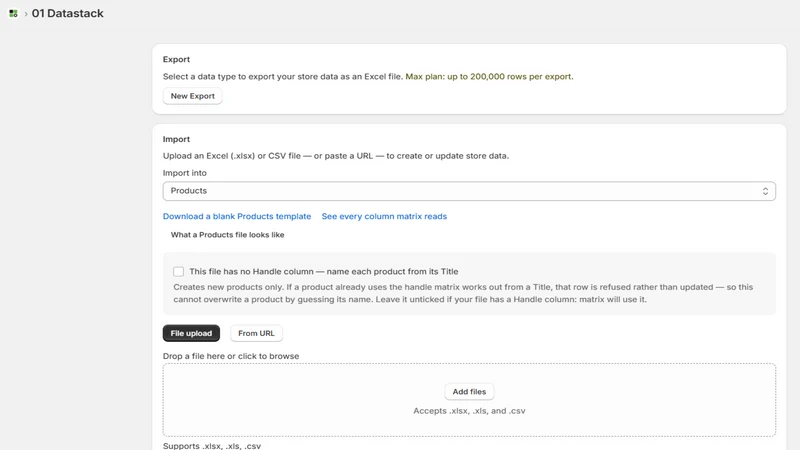This screenshot has width=800, height=450.
Task: Tick the no Handle column checkbox
Action: coord(178,271)
